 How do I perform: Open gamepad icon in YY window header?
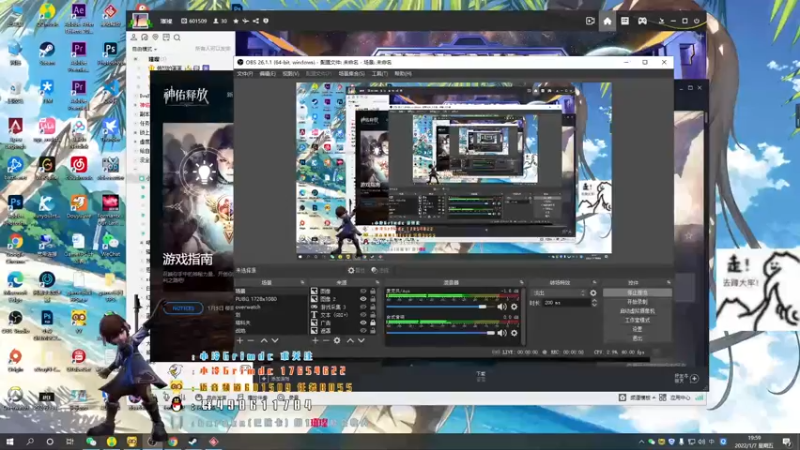click(x=642, y=21)
